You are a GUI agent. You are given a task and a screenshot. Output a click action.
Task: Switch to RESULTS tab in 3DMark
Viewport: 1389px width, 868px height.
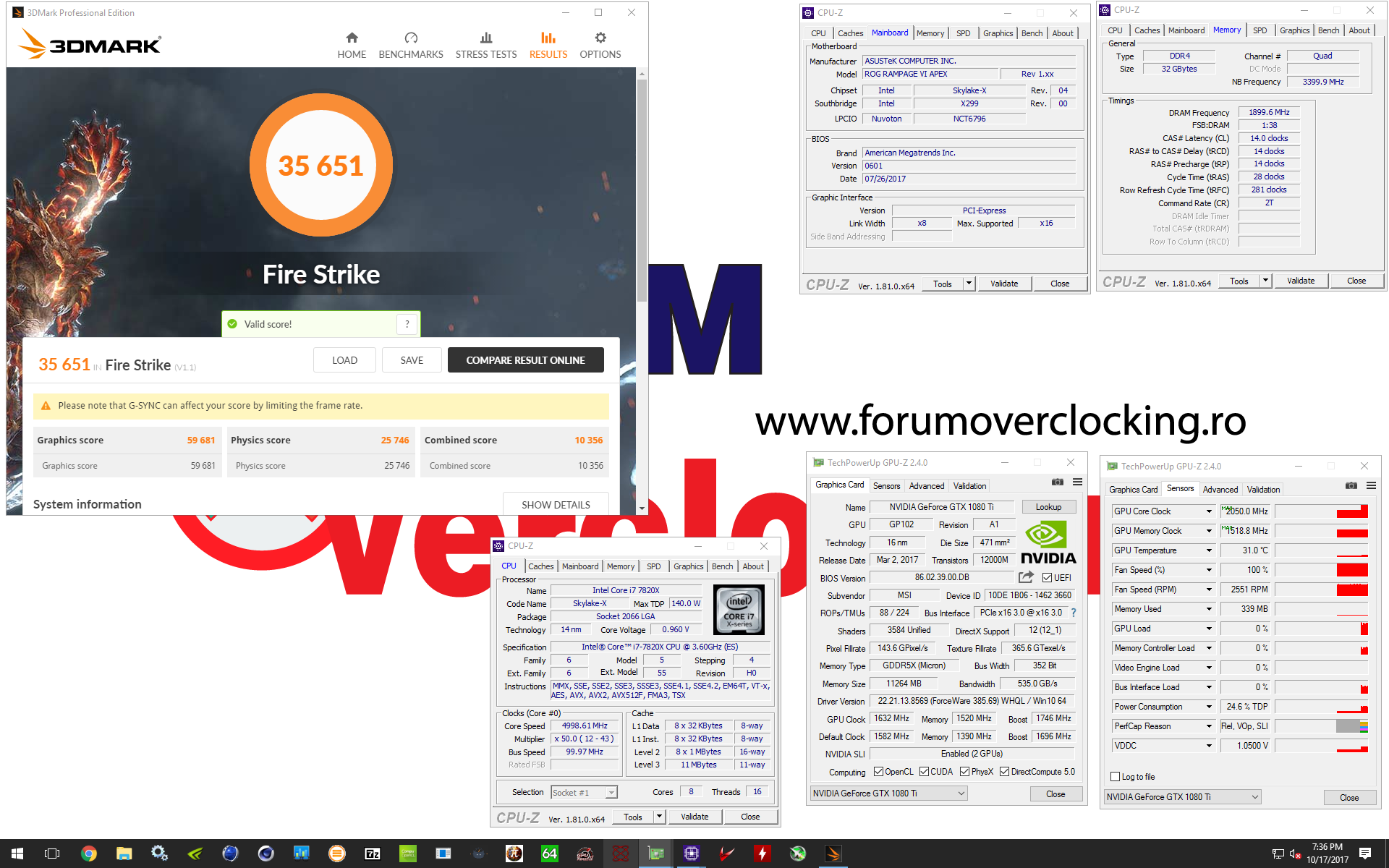(548, 45)
